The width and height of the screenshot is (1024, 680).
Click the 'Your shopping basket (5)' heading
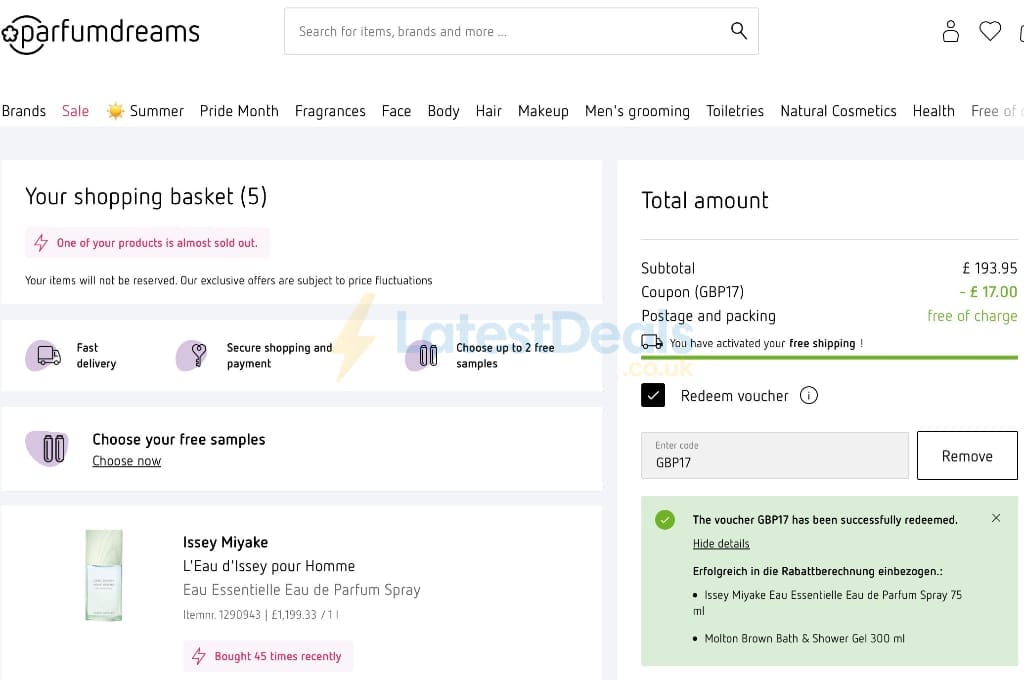point(146,197)
